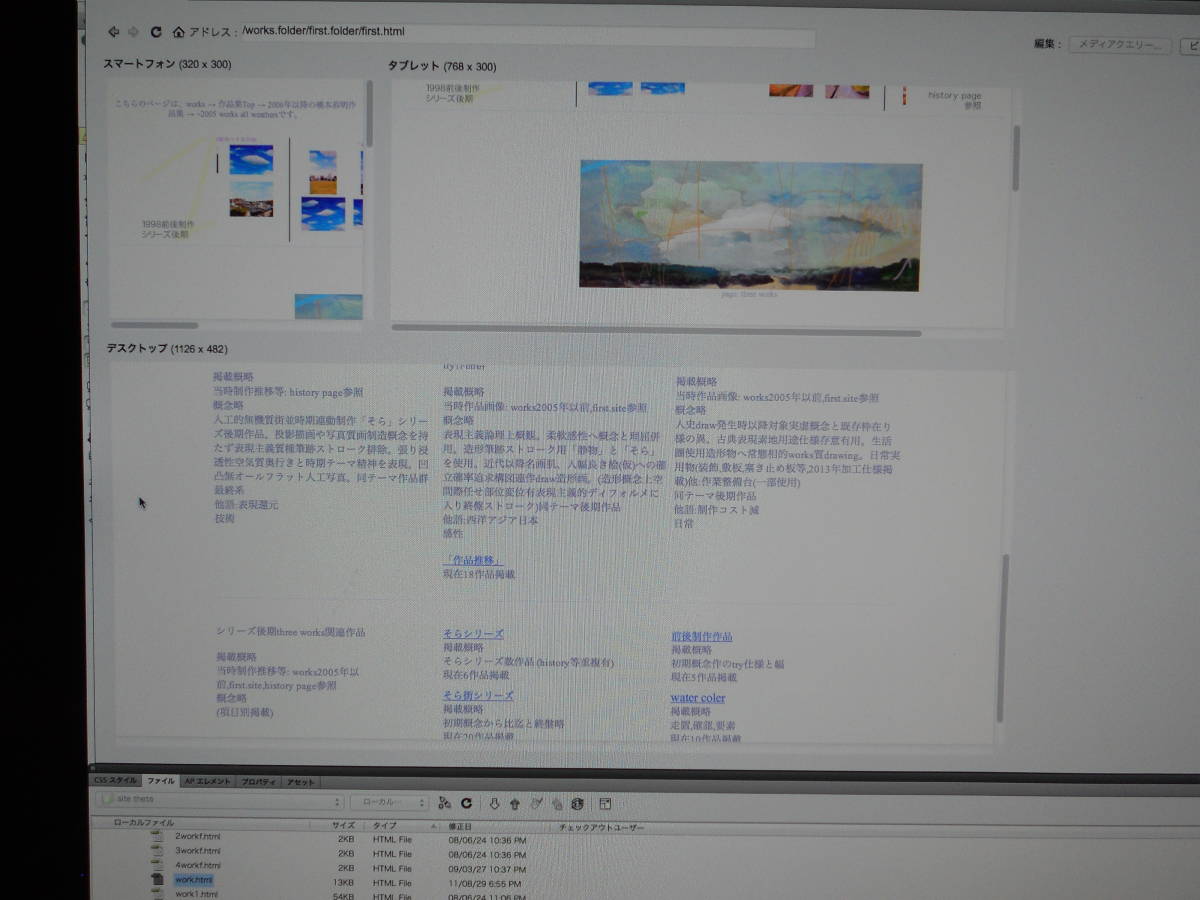Go forward with the right arrow icon
The height and width of the screenshot is (900, 1200).
point(133,32)
